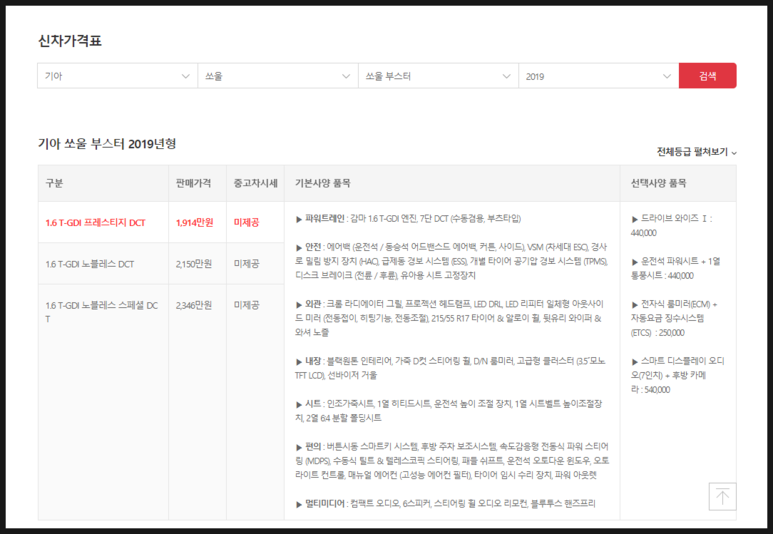This screenshot has width=773, height=534.
Task: Select the 1.6 T-GDI 노블레스 스페셜 DCT row
Action: [103, 312]
